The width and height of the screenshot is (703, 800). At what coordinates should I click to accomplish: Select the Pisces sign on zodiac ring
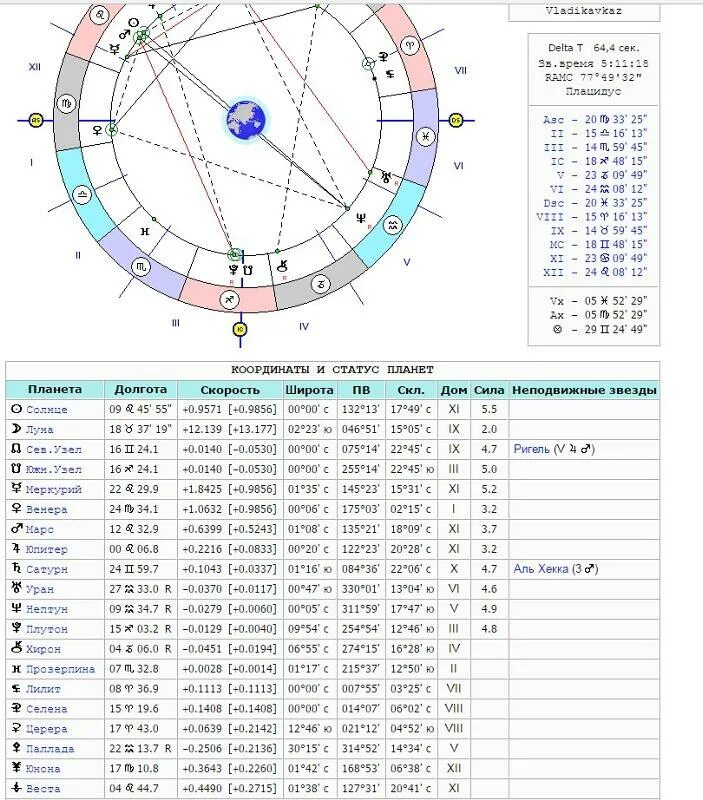click(425, 137)
